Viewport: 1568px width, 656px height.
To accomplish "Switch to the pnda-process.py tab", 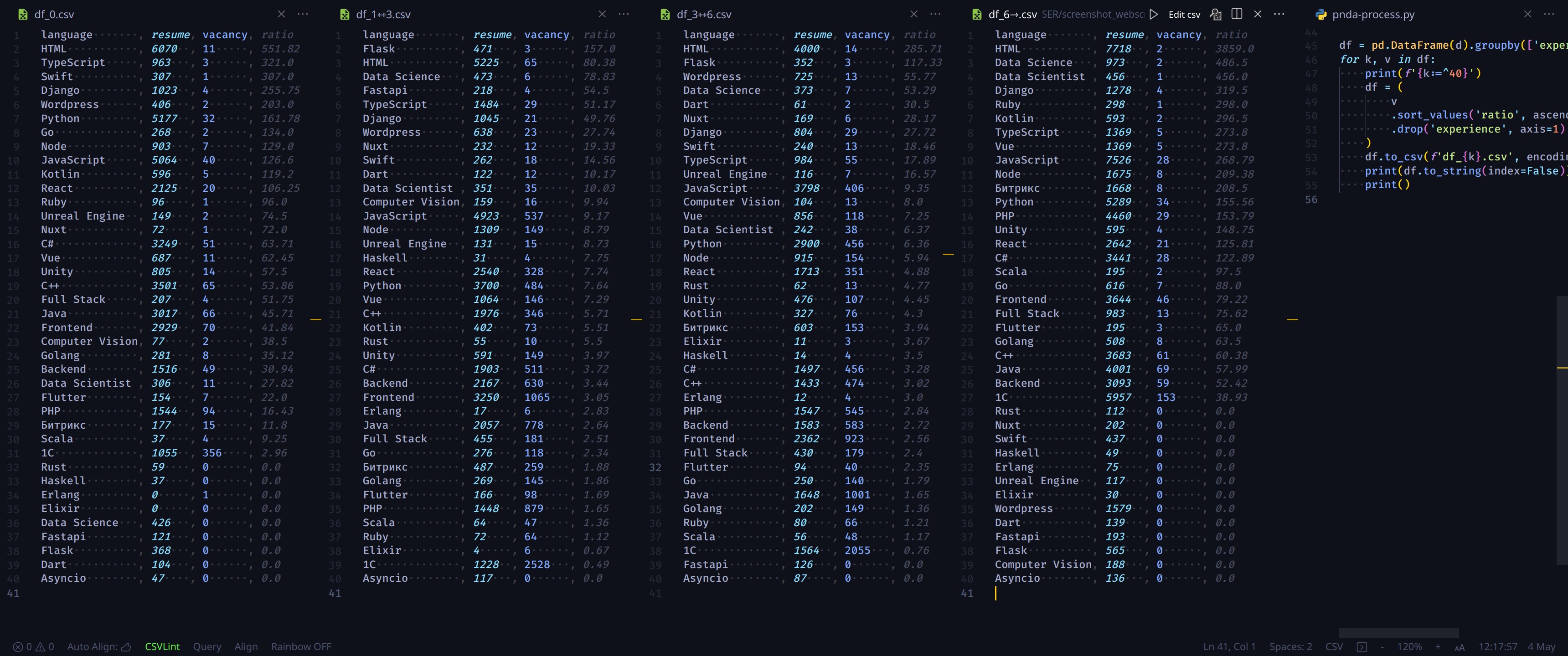I will [x=1372, y=14].
